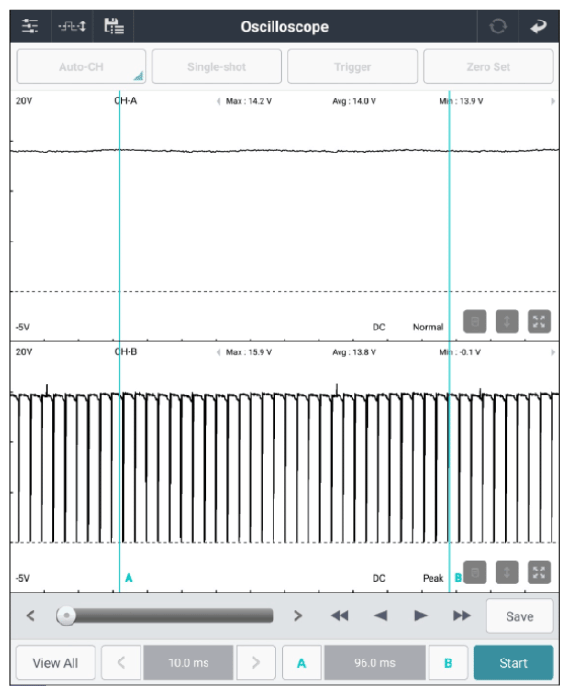Click CH-B Min -0.1 V reading

[460, 352]
